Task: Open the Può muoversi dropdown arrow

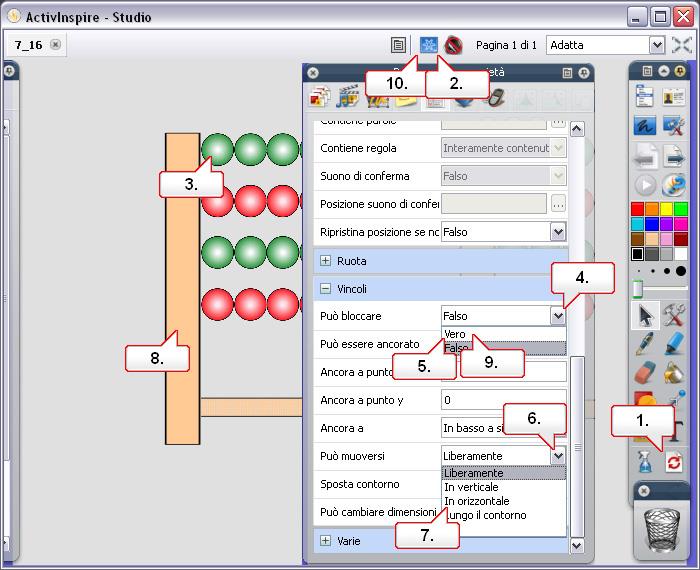Action: (558, 456)
